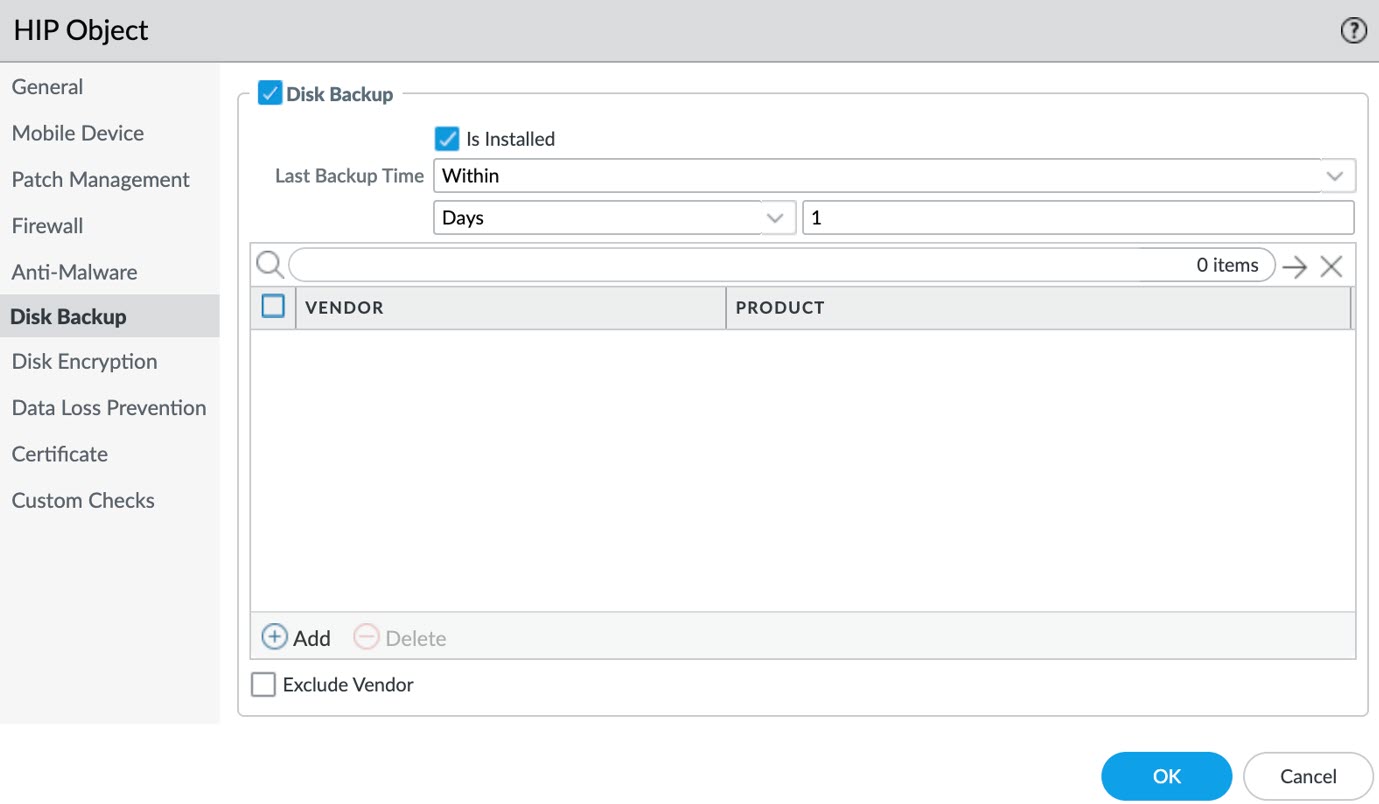Open the Last Backup Time Within dropdown

click(894, 176)
